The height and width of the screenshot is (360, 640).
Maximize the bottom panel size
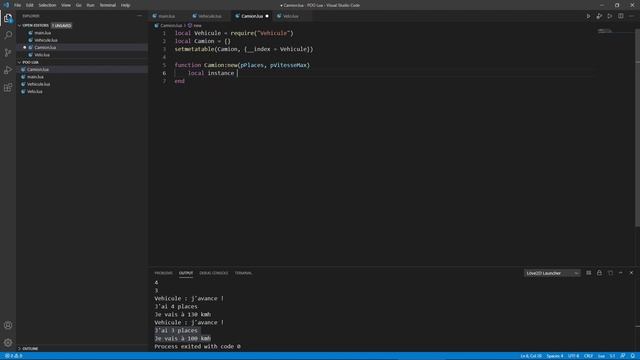point(621,273)
